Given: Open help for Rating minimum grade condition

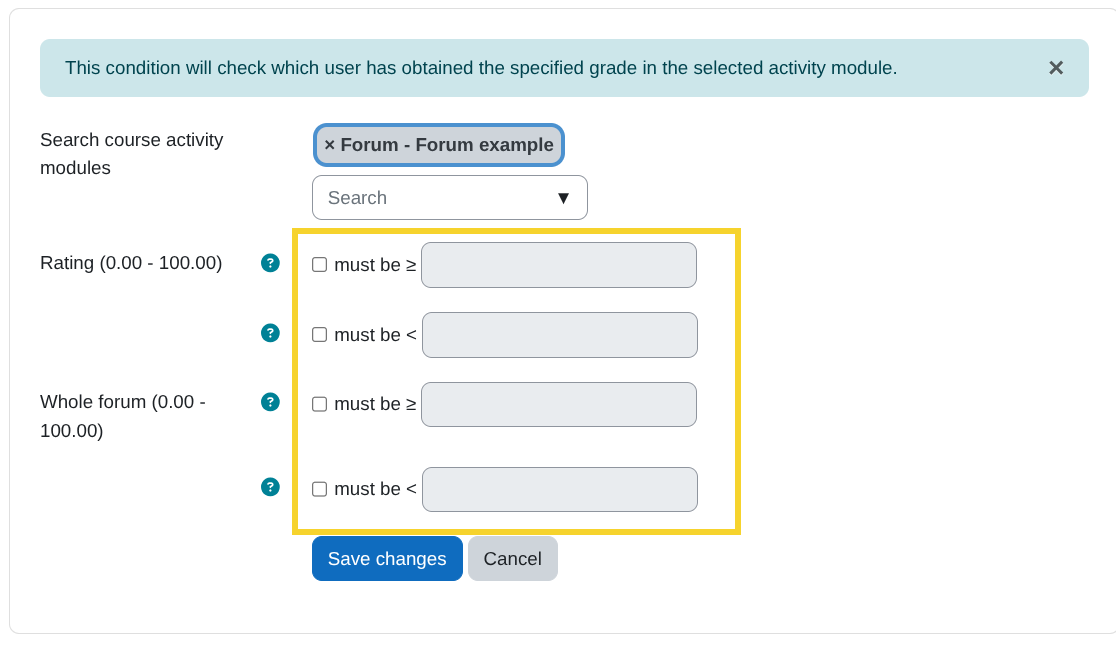Looking at the screenshot, I should [x=270, y=263].
